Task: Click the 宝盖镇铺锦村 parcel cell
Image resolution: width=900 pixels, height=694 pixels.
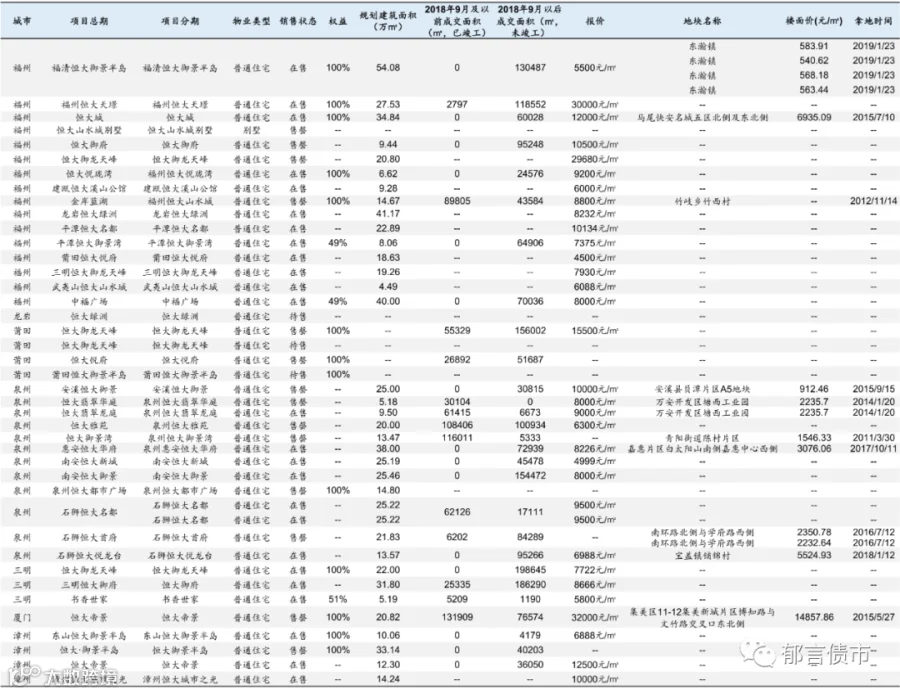Action: point(702,556)
